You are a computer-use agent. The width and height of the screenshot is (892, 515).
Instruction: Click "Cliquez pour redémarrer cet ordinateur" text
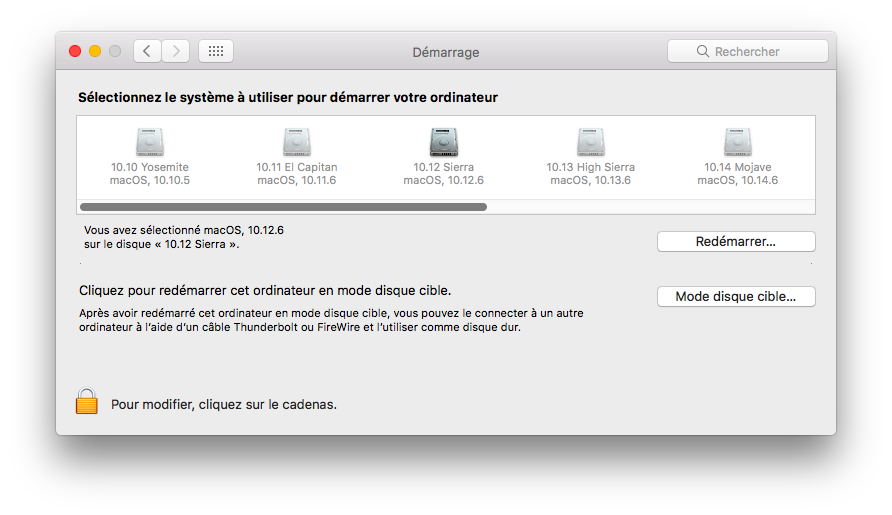[x=265, y=291]
